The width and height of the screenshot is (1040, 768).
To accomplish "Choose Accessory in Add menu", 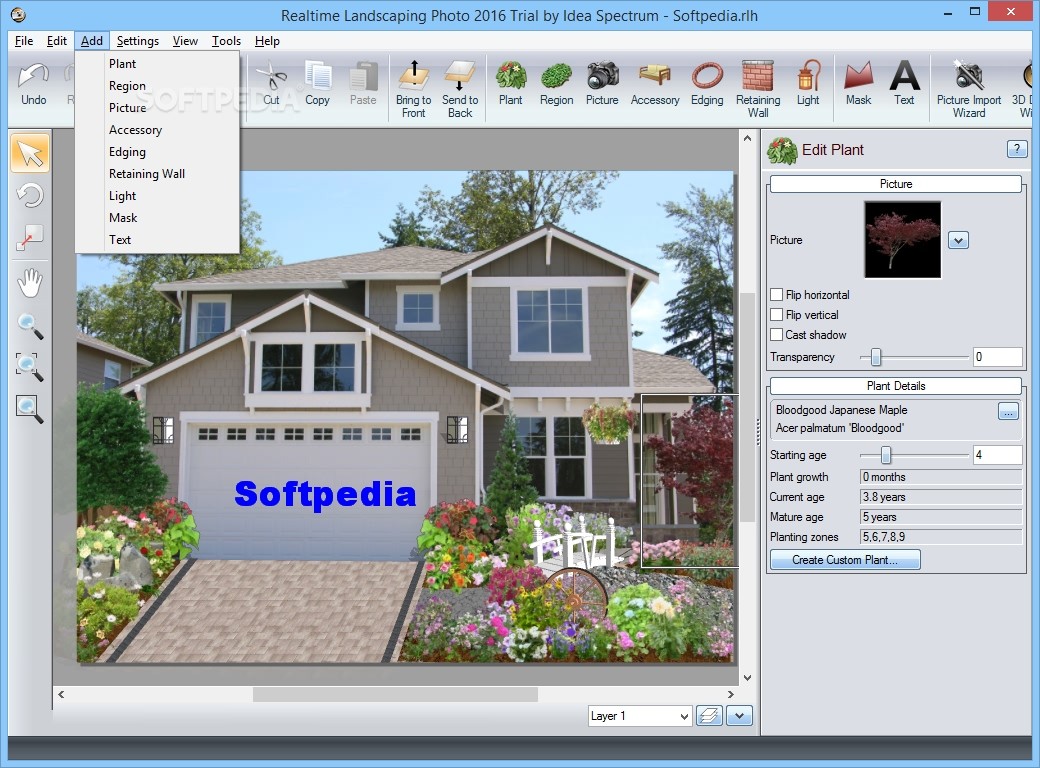I will tap(157, 130).
